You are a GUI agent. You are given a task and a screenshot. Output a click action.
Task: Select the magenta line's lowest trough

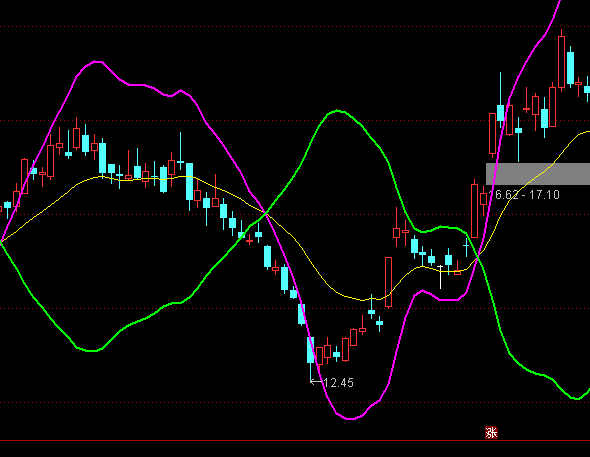coord(350,418)
